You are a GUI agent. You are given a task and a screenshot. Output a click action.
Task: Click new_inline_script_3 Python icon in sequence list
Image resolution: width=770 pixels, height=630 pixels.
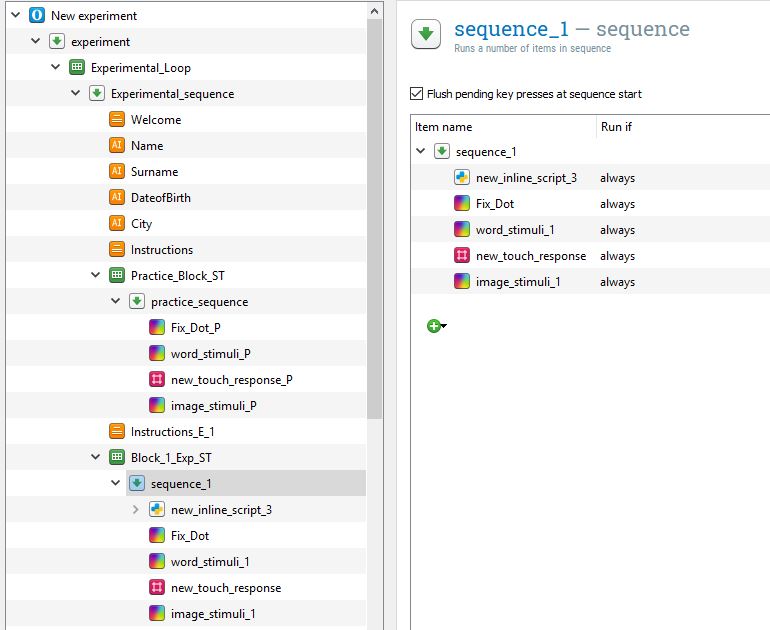click(x=462, y=178)
